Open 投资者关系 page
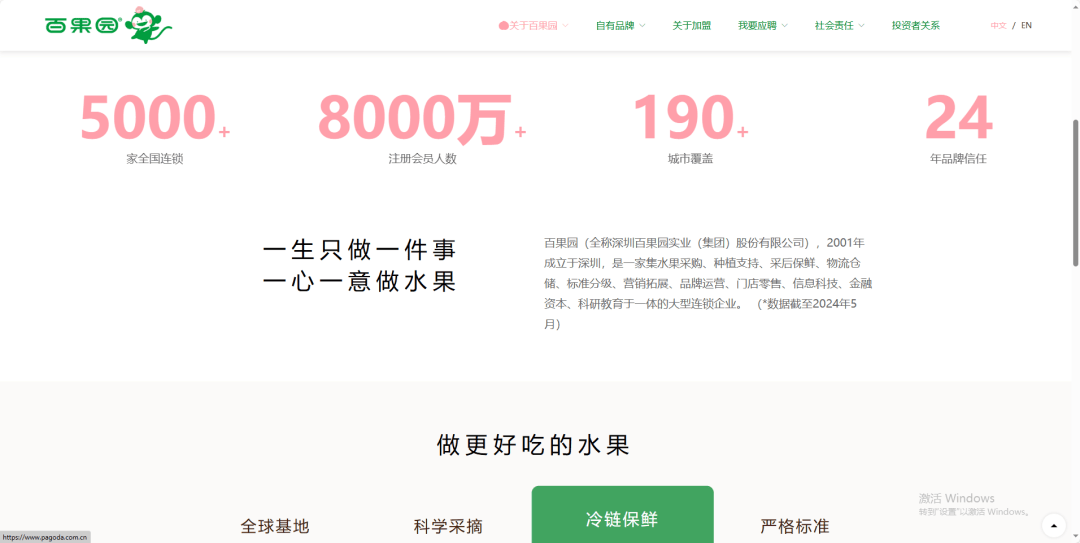1080x543 pixels. pyautogui.click(x=915, y=25)
